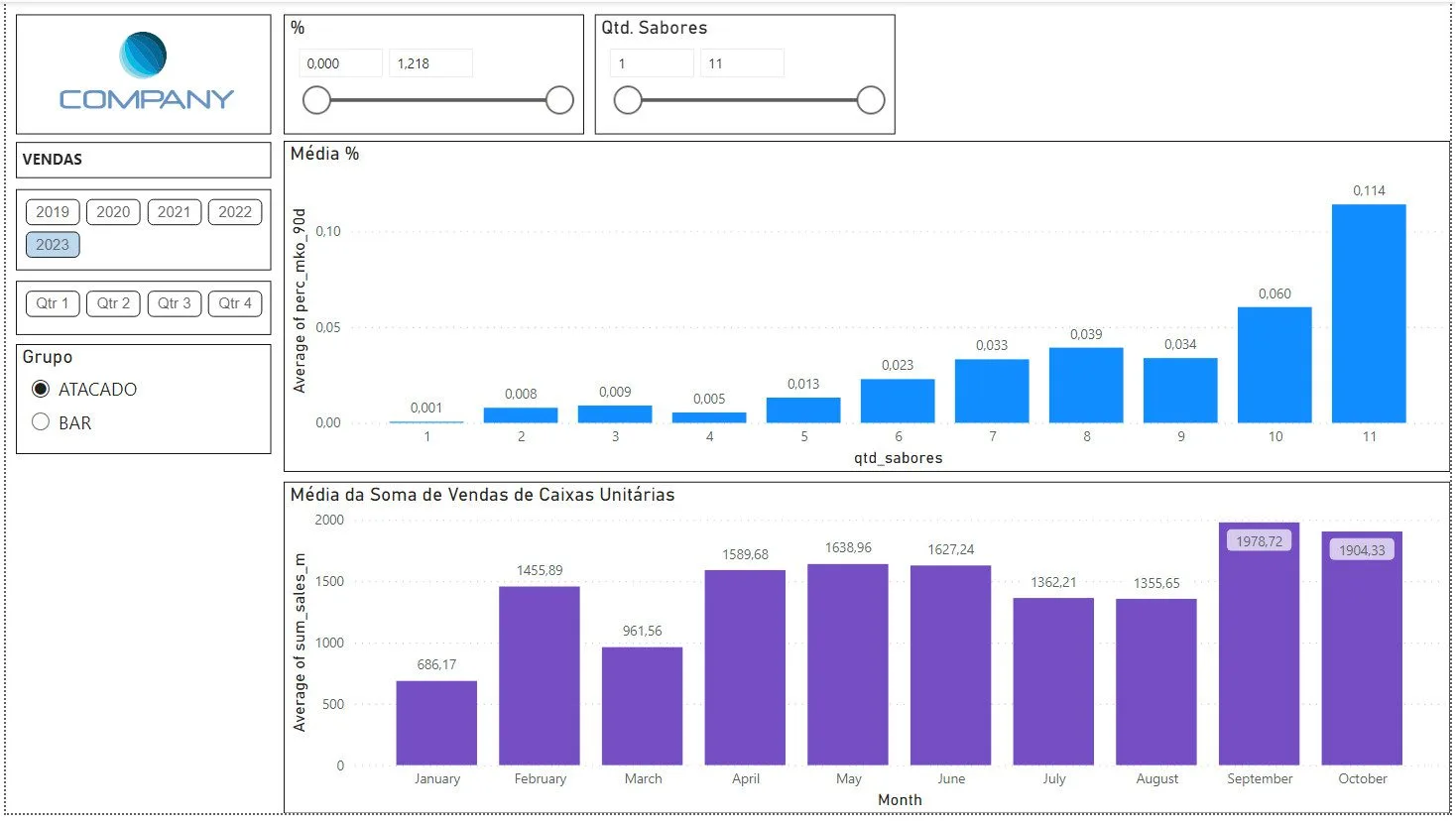This screenshot has height=822, width=1456.
Task: Click the January bar in sales chart
Action: (x=436, y=722)
